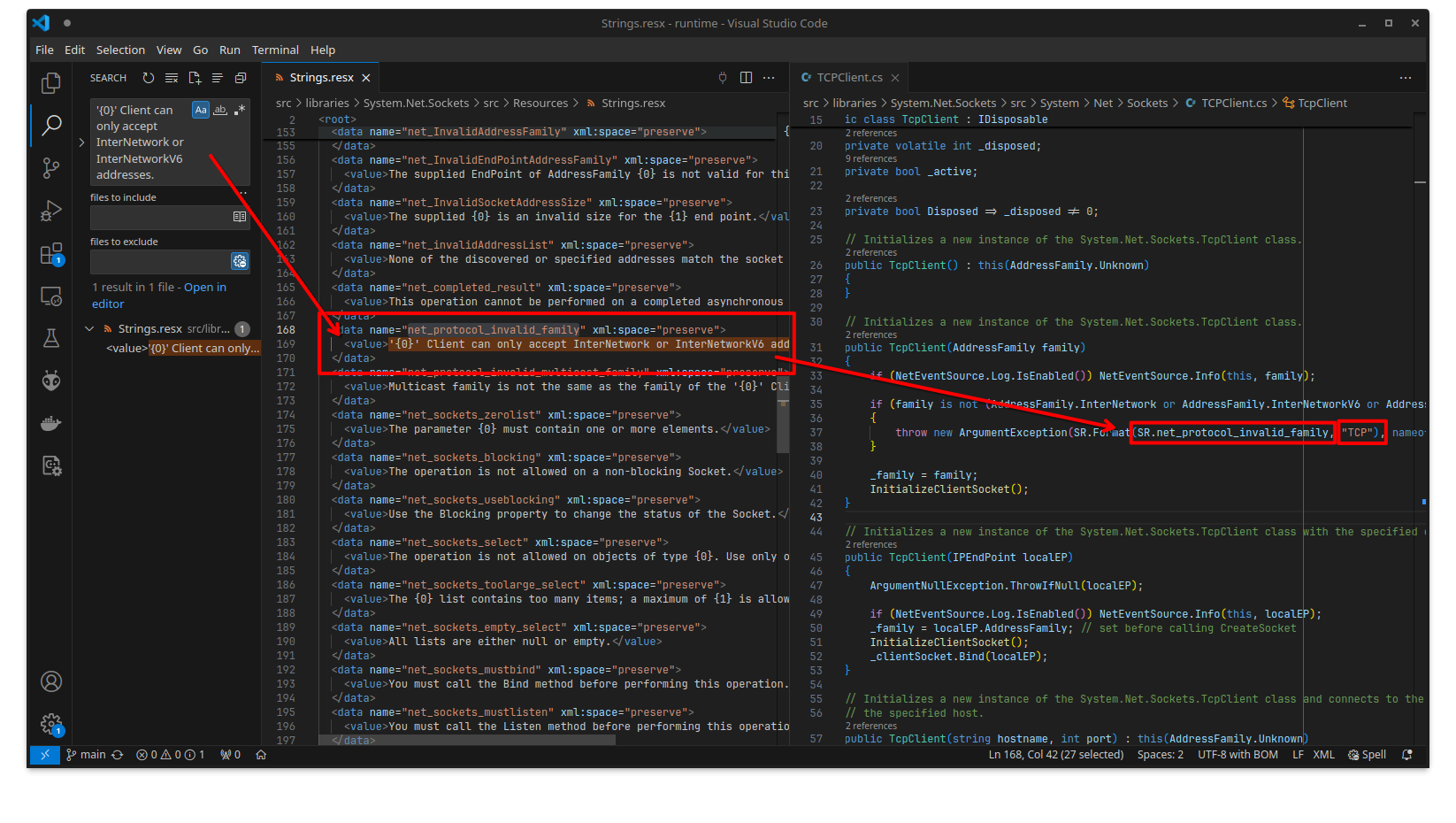
Task: Change the LF end-of-line sequence
Action: [x=1298, y=755]
